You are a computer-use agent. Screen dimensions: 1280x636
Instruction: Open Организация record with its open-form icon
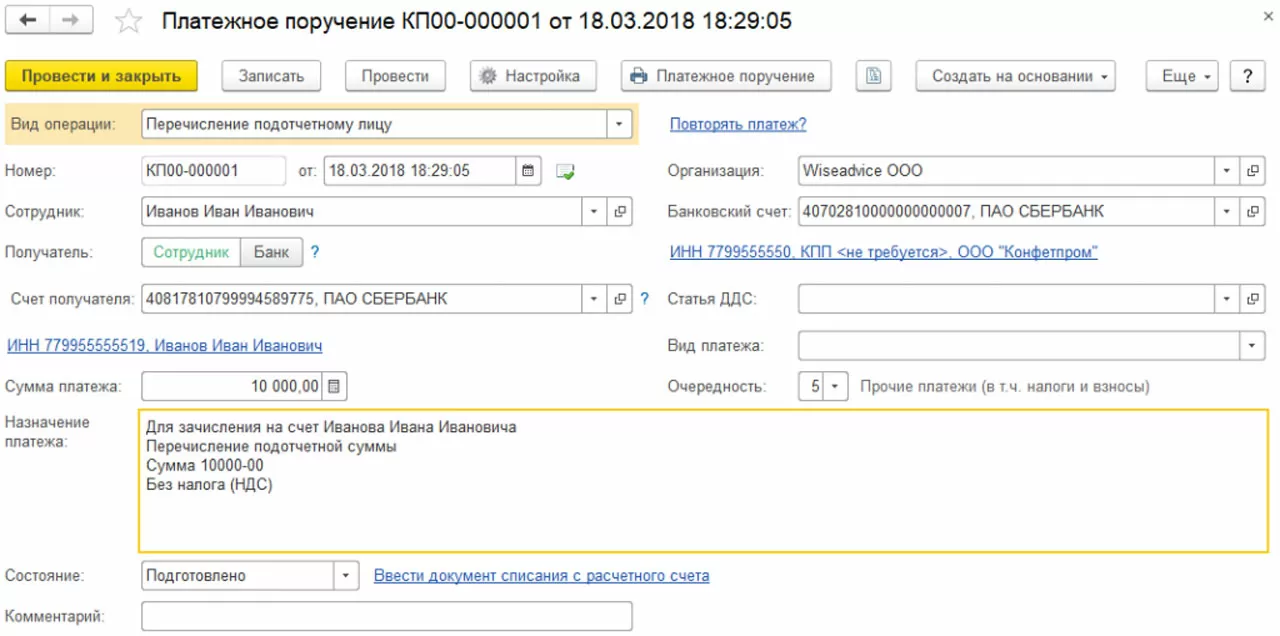tap(1252, 171)
